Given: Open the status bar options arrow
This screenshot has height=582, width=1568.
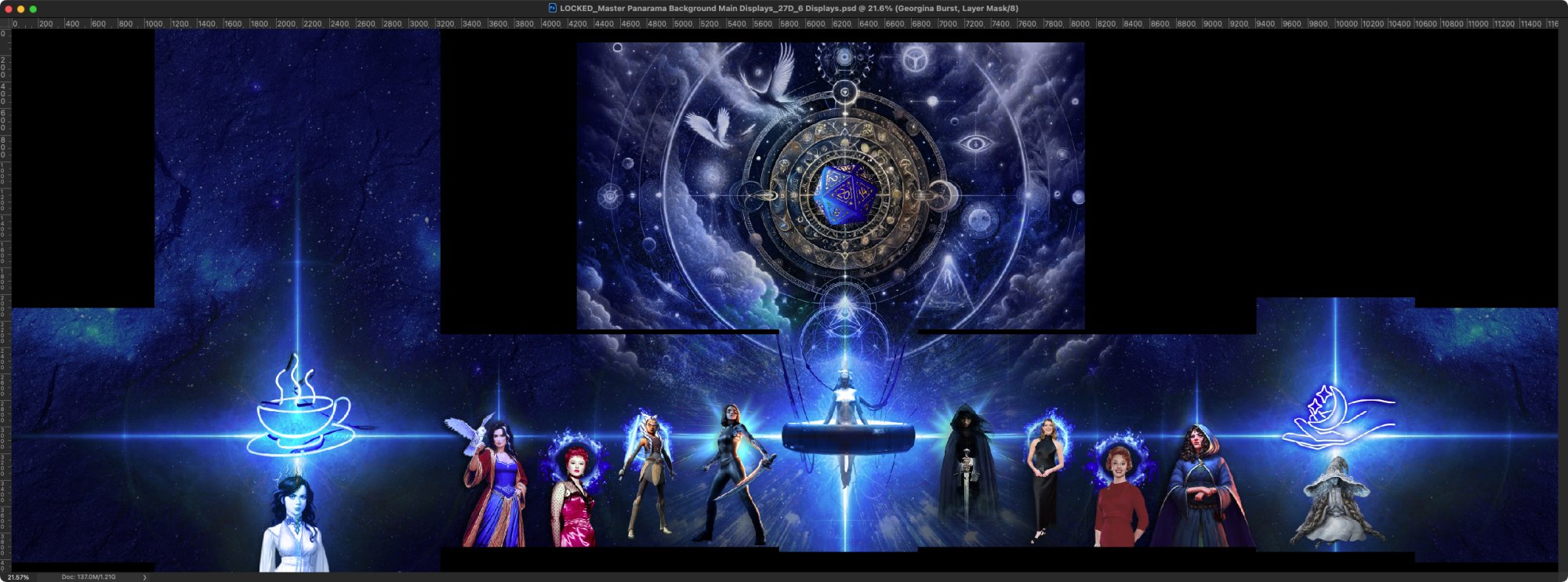Looking at the screenshot, I should tap(144, 577).
